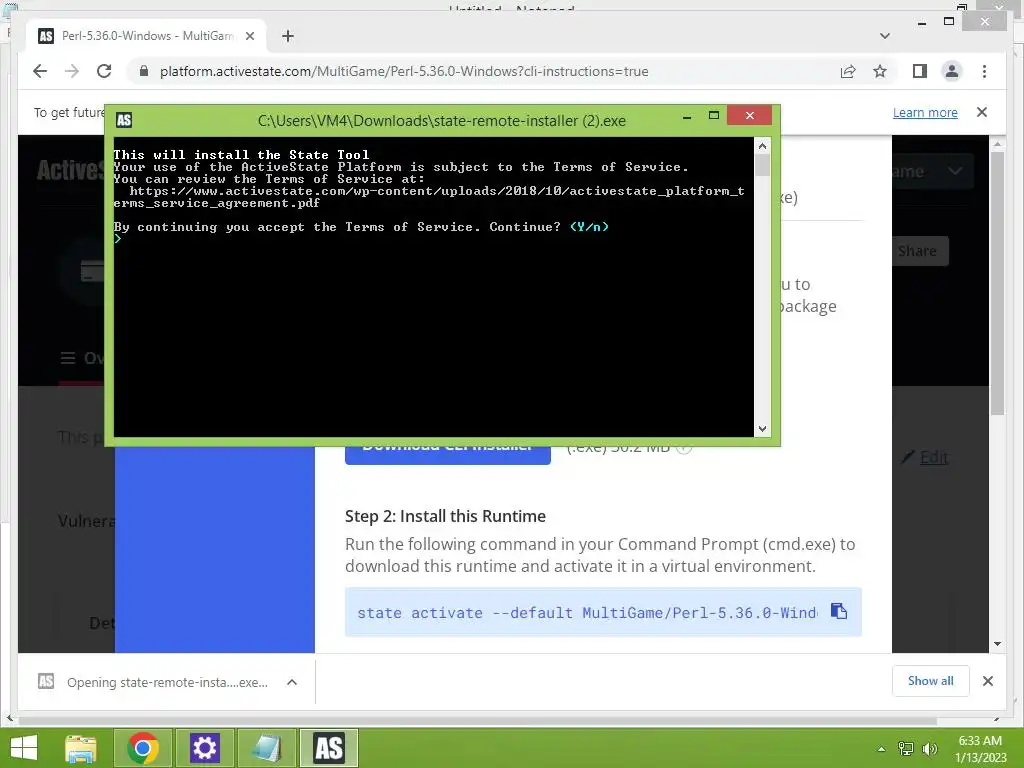
Task: Share this page icon in address bar
Action: (x=848, y=71)
